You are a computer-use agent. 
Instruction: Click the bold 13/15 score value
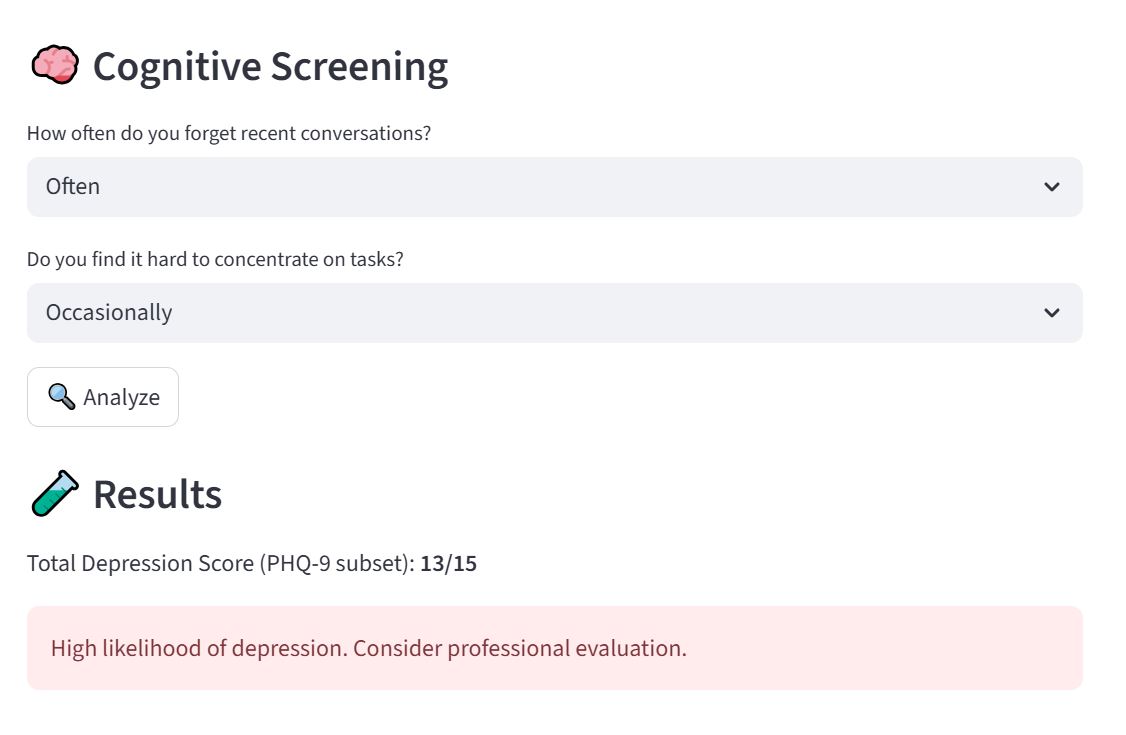(448, 564)
